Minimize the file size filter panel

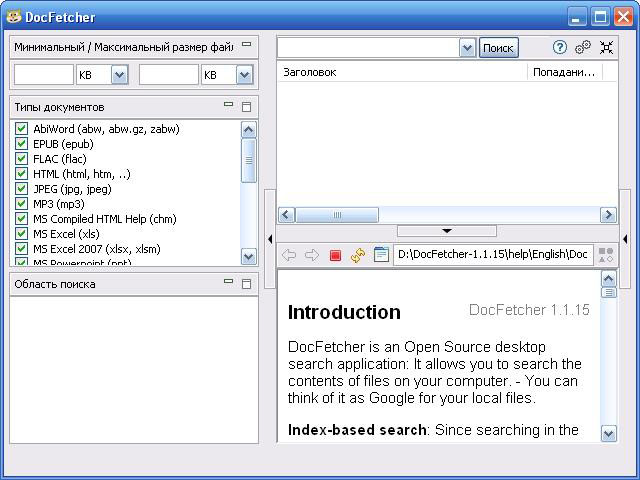coord(247,44)
